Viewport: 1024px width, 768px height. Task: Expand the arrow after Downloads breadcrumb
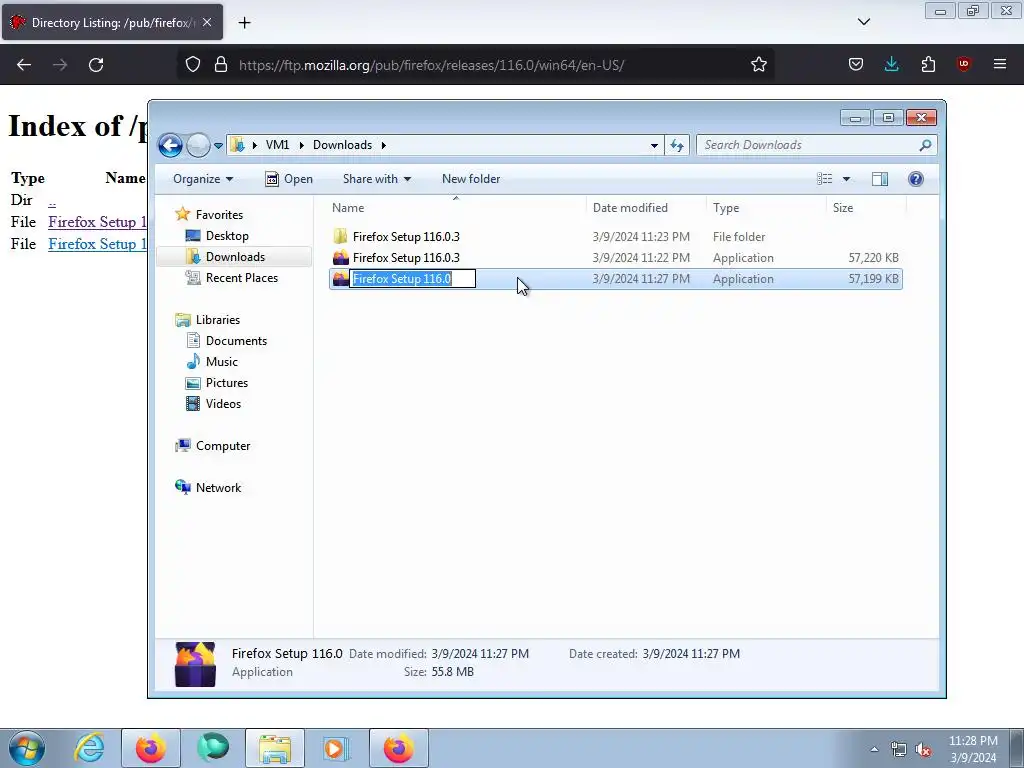(383, 145)
